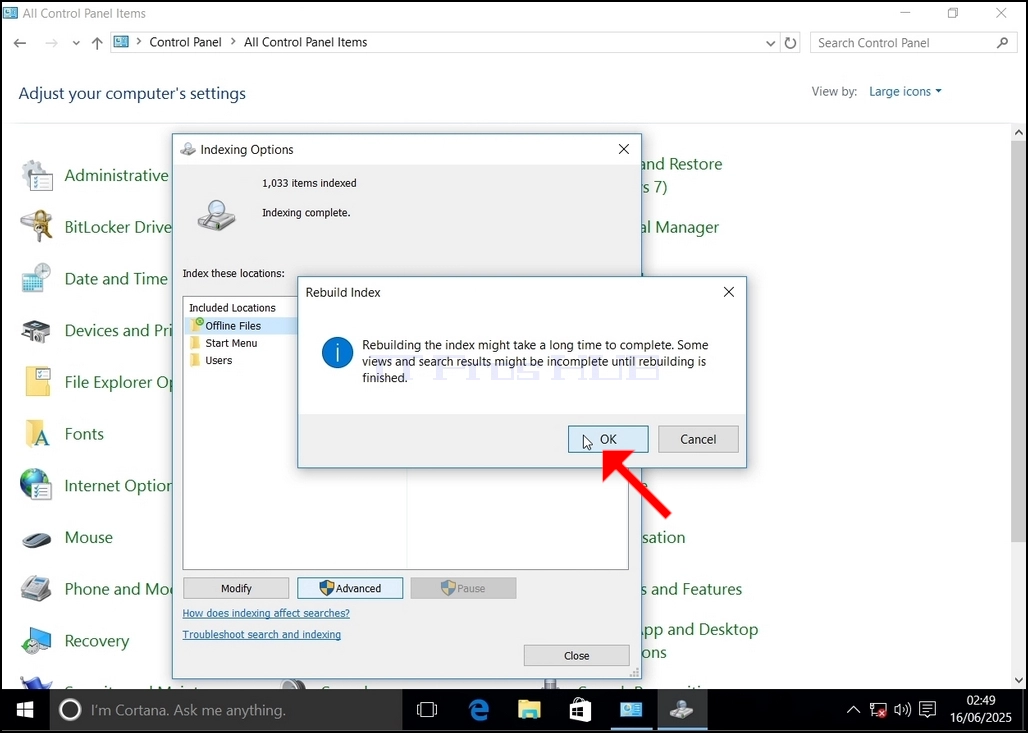Open the View by Large icons dropdown
The width and height of the screenshot is (1028, 733).
(905, 91)
